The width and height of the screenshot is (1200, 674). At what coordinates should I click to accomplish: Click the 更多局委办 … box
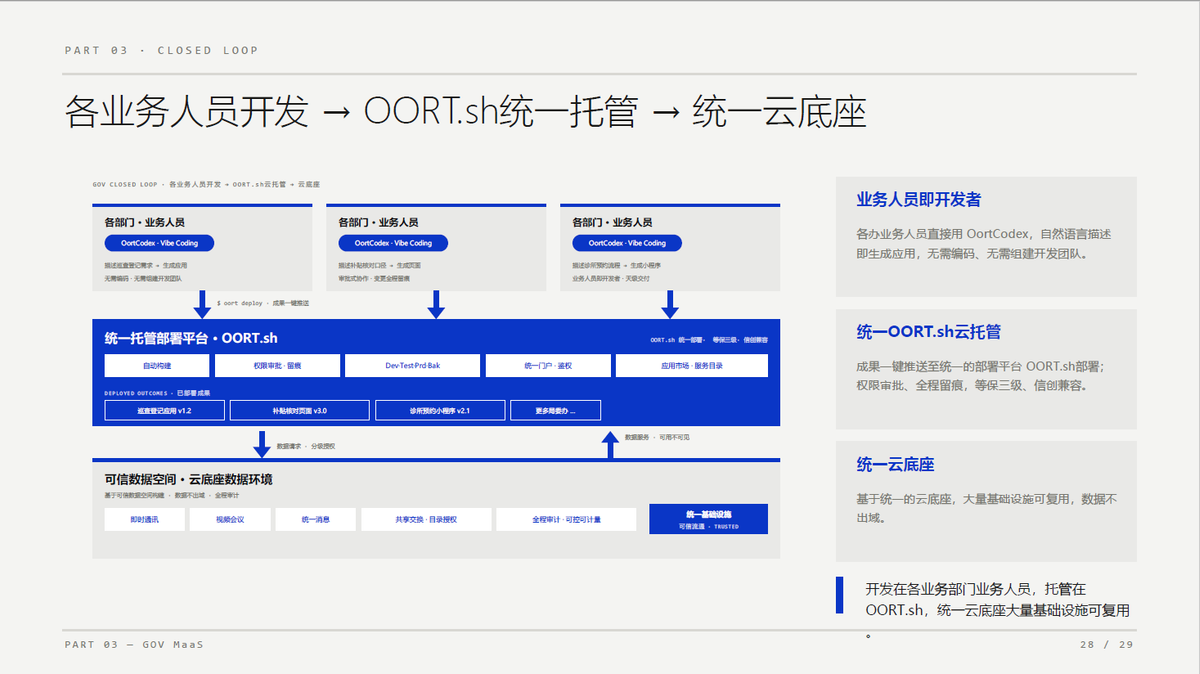pyautogui.click(x=556, y=410)
